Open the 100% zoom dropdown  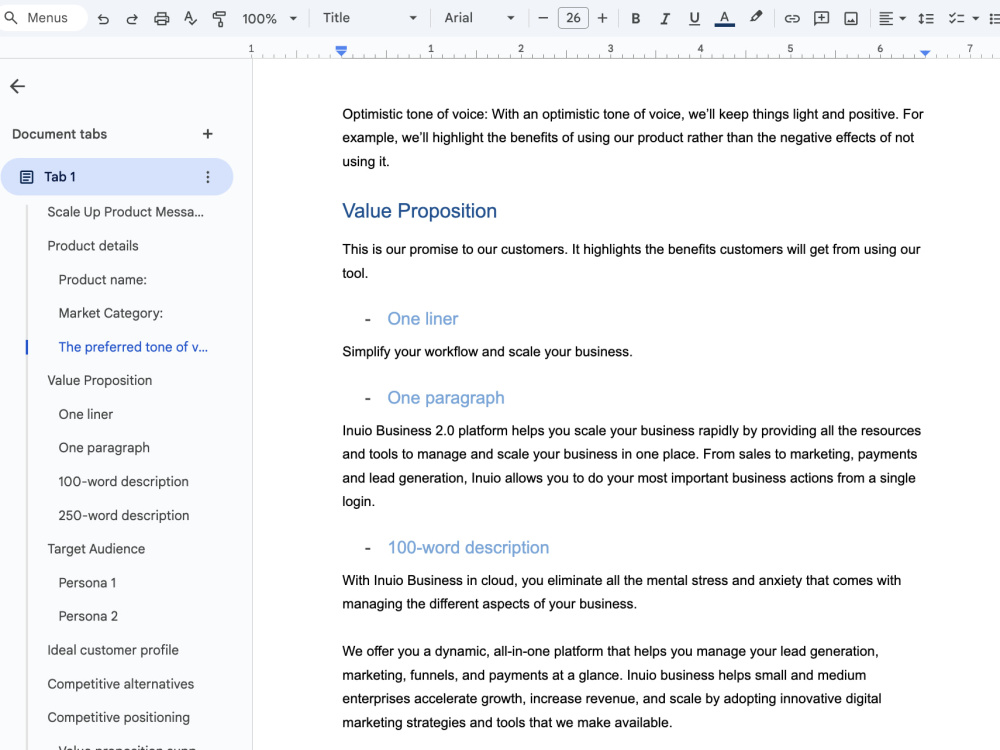pyautogui.click(x=269, y=18)
